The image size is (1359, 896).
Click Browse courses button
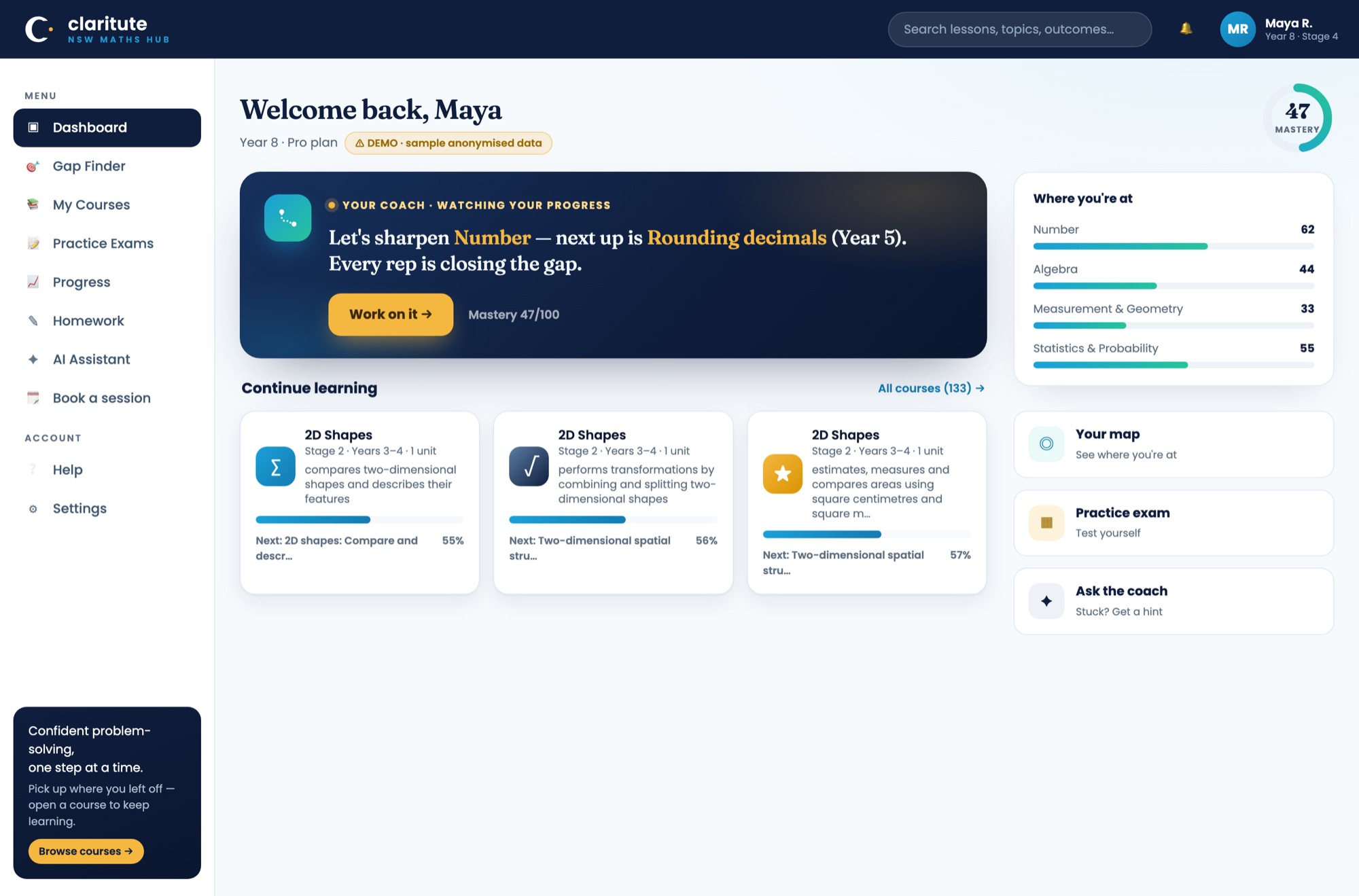(86, 851)
